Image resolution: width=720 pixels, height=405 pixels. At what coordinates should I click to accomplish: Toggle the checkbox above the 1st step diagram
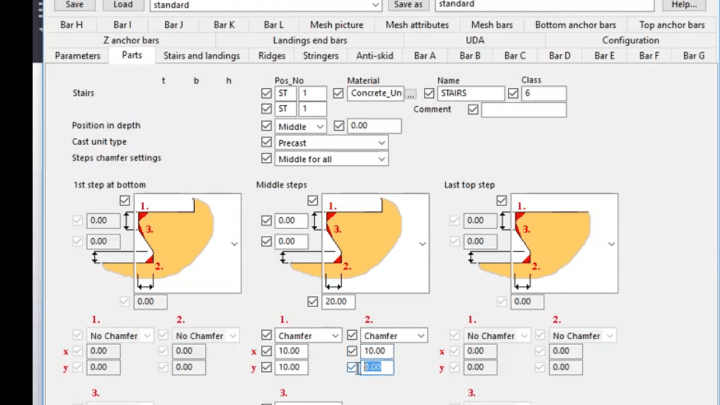pos(124,201)
